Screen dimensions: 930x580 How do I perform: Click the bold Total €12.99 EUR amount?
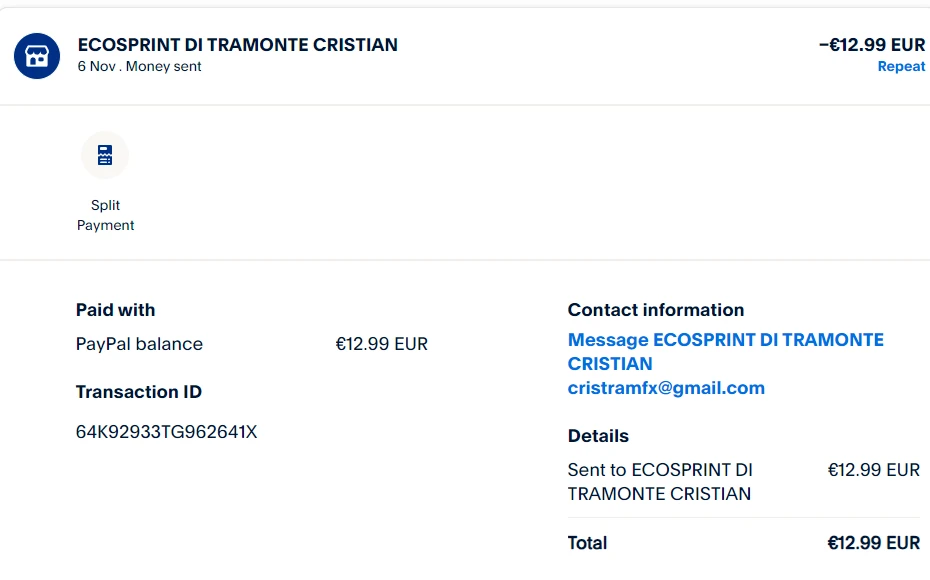point(873,543)
